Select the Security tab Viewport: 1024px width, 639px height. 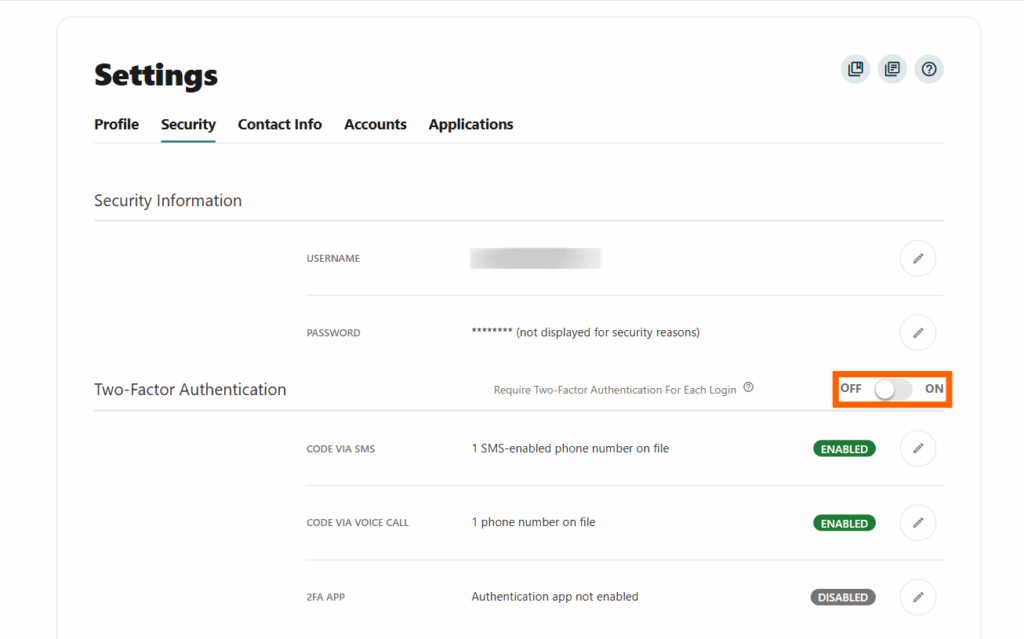click(188, 124)
